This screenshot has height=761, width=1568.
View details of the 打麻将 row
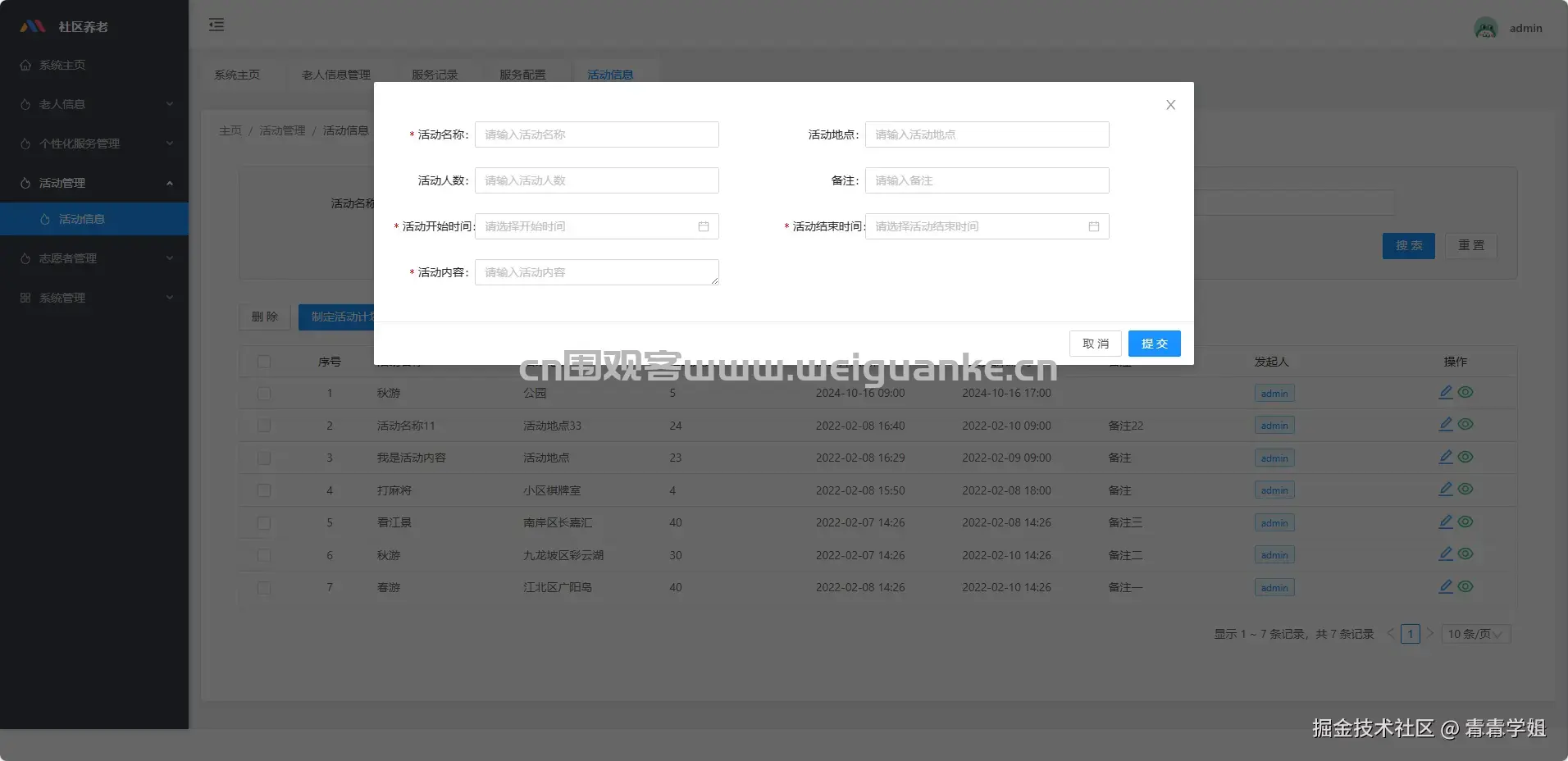1465,490
